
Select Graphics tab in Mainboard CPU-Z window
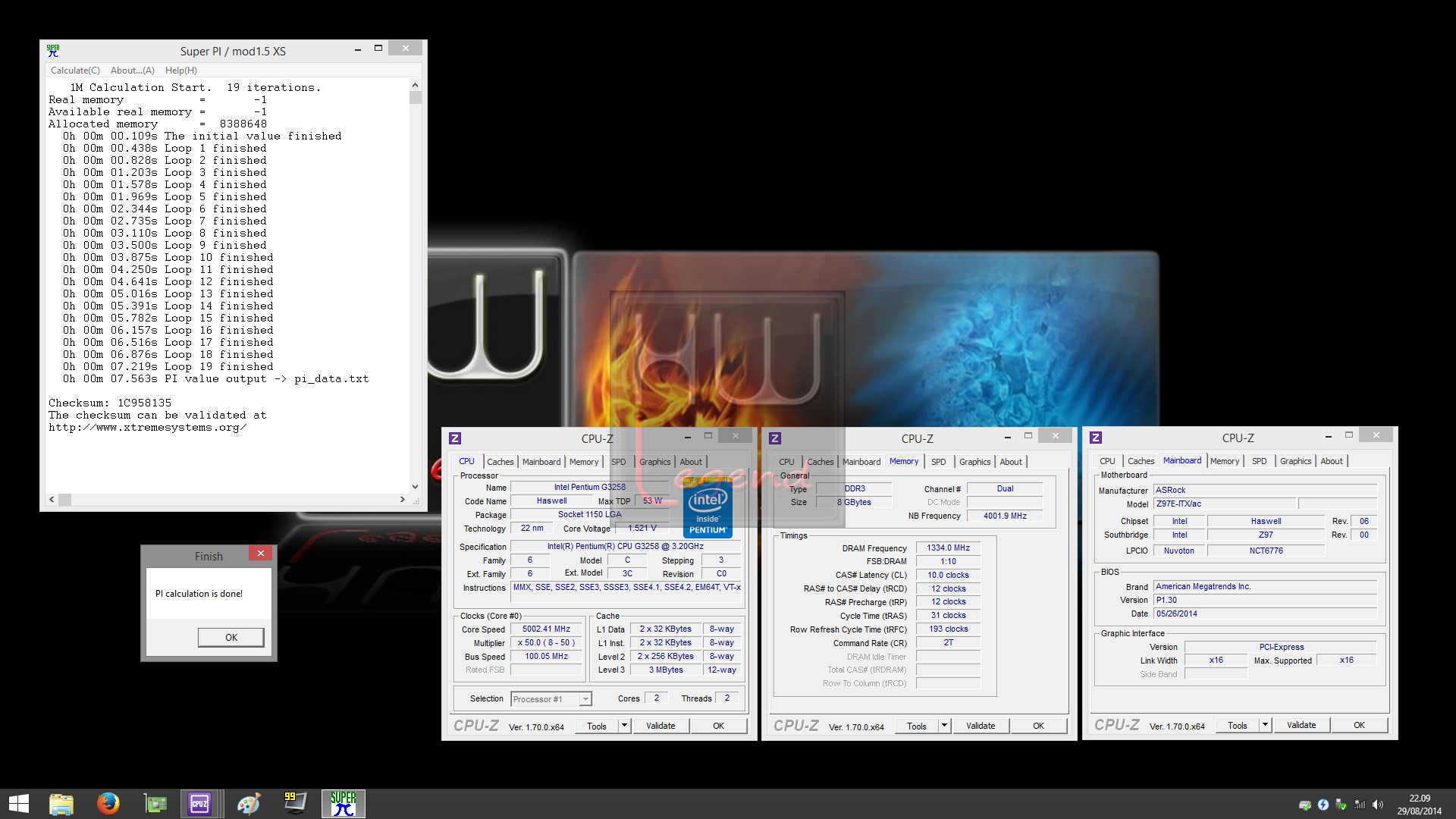[1295, 461]
